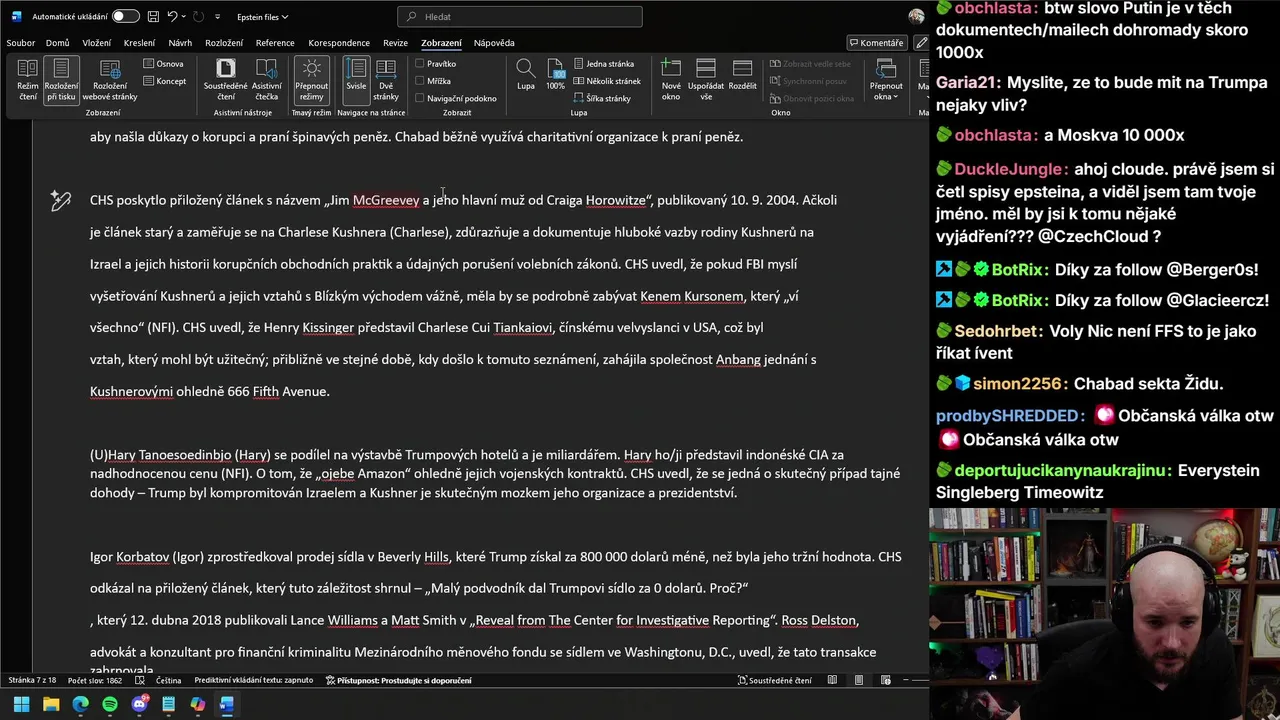Click Stránka 7 z 18 indicator
The width and height of the screenshot is (1280, 720).
click(32, 680)
